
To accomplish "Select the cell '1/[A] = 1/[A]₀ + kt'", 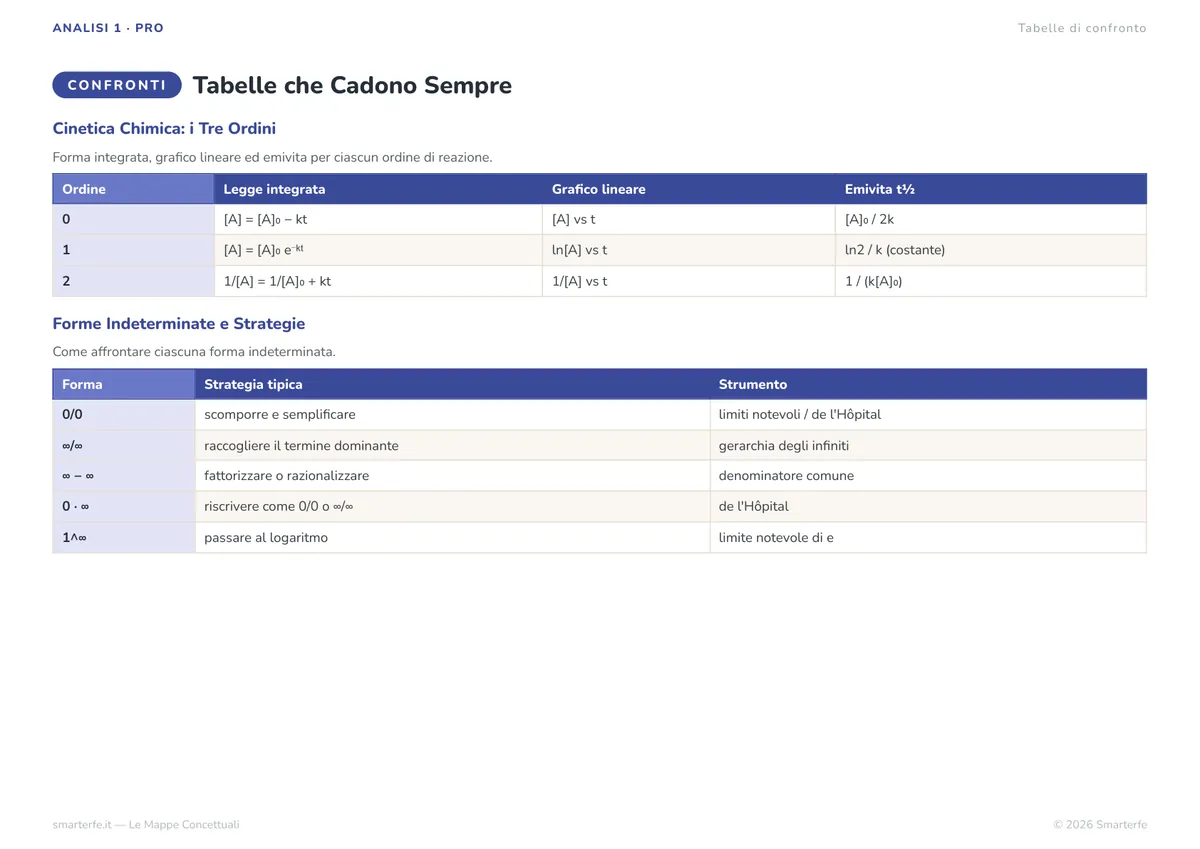I will pos(378,281).
